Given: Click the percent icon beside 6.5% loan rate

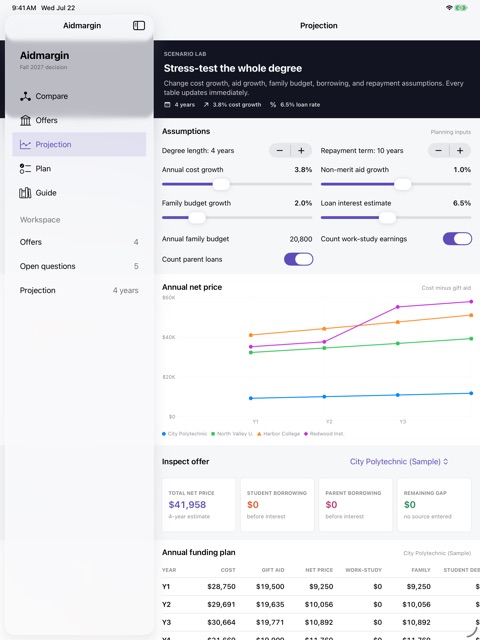Looking at the screenshot, I should point(273,105).
